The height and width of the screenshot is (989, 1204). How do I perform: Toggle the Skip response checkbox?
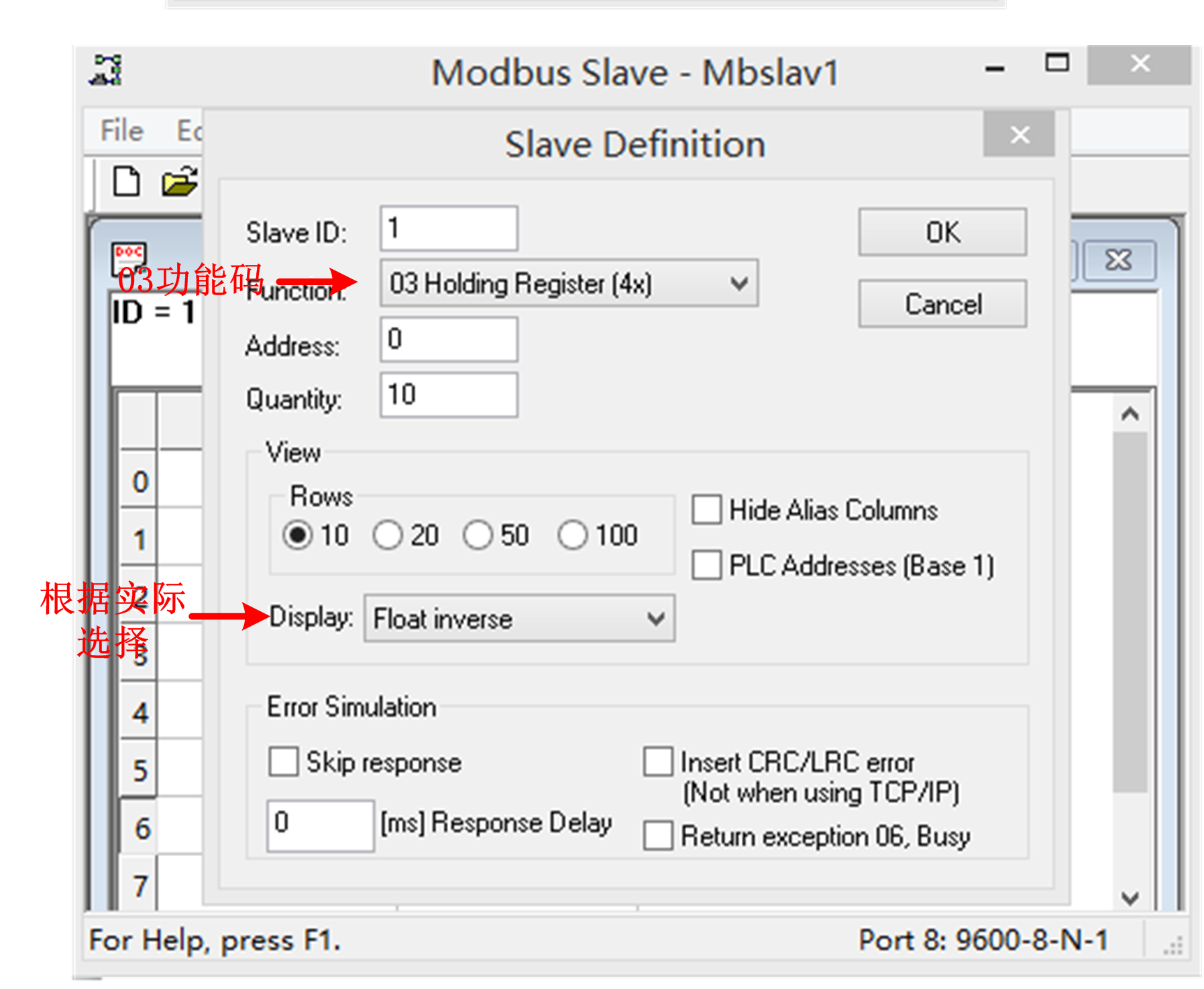click(x=283, y=762)
